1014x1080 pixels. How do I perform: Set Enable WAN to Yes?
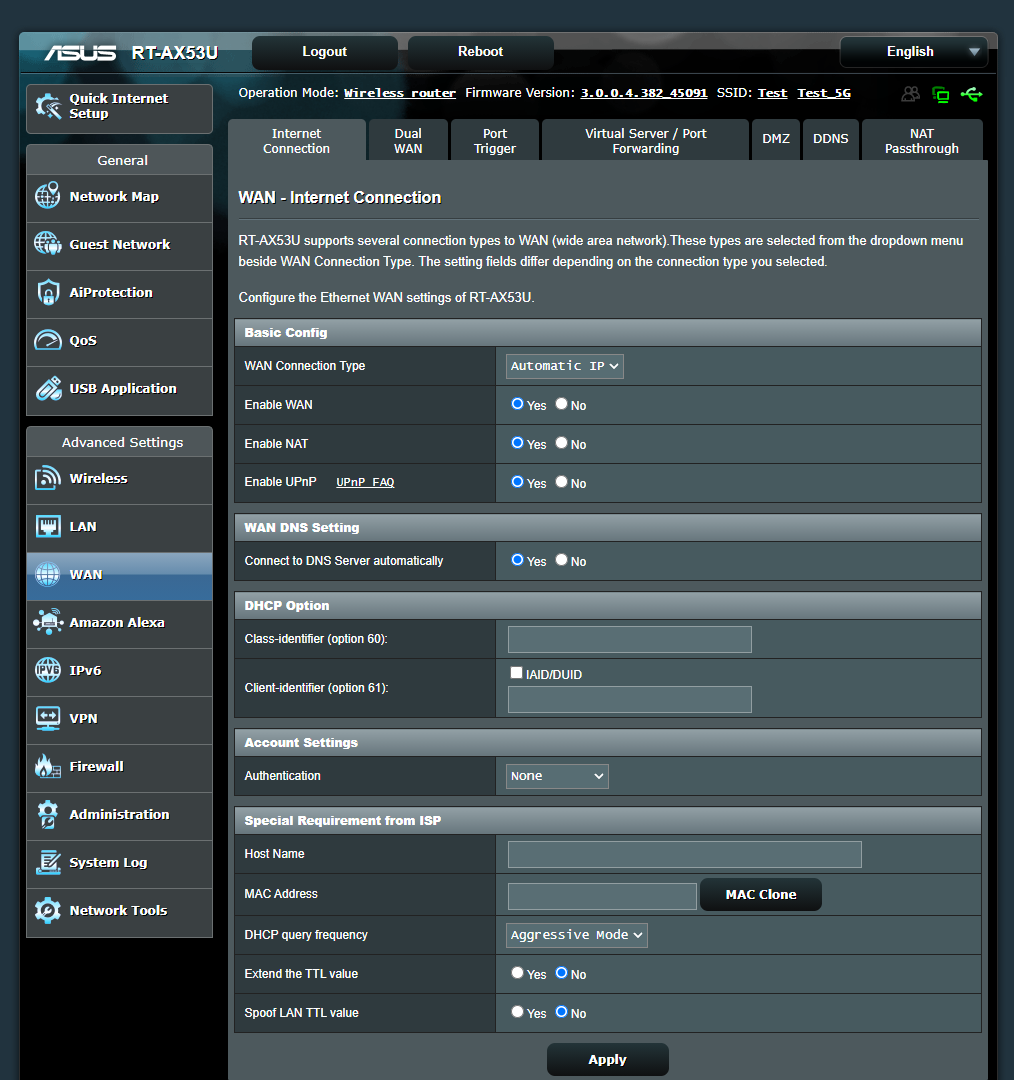tap(517, 404)
